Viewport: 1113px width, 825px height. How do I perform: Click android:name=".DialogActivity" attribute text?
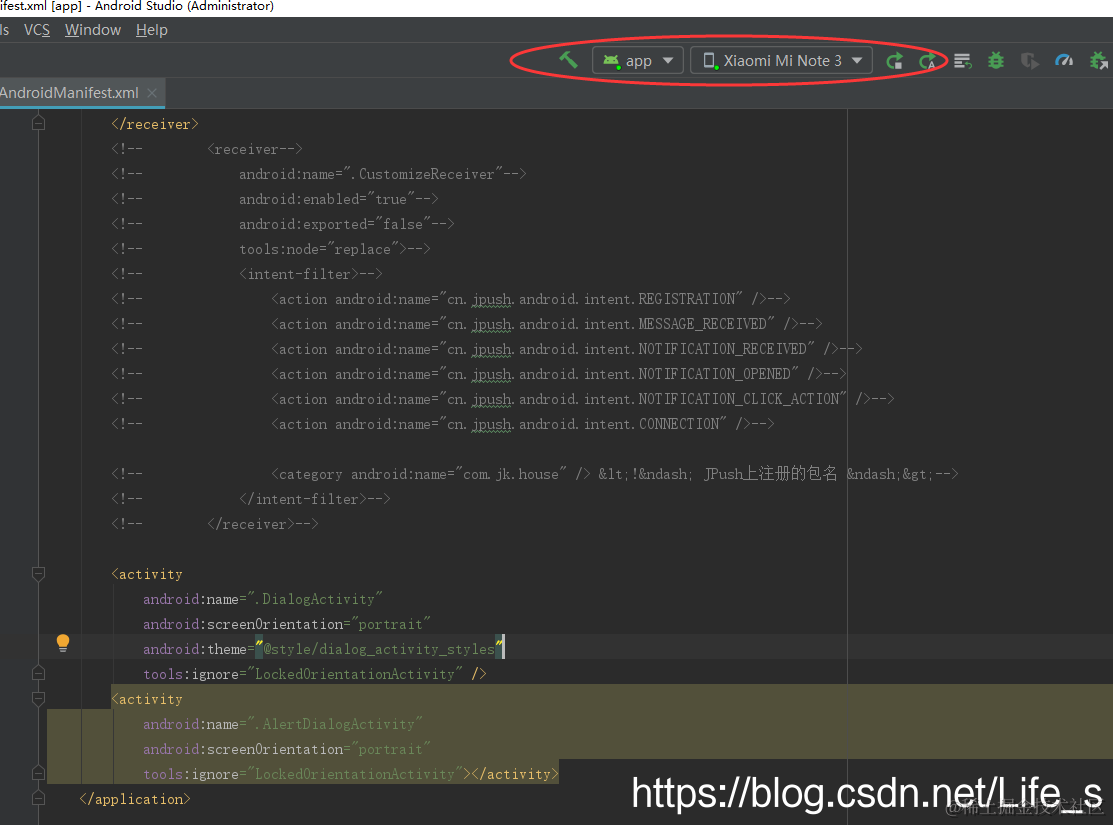263,599
